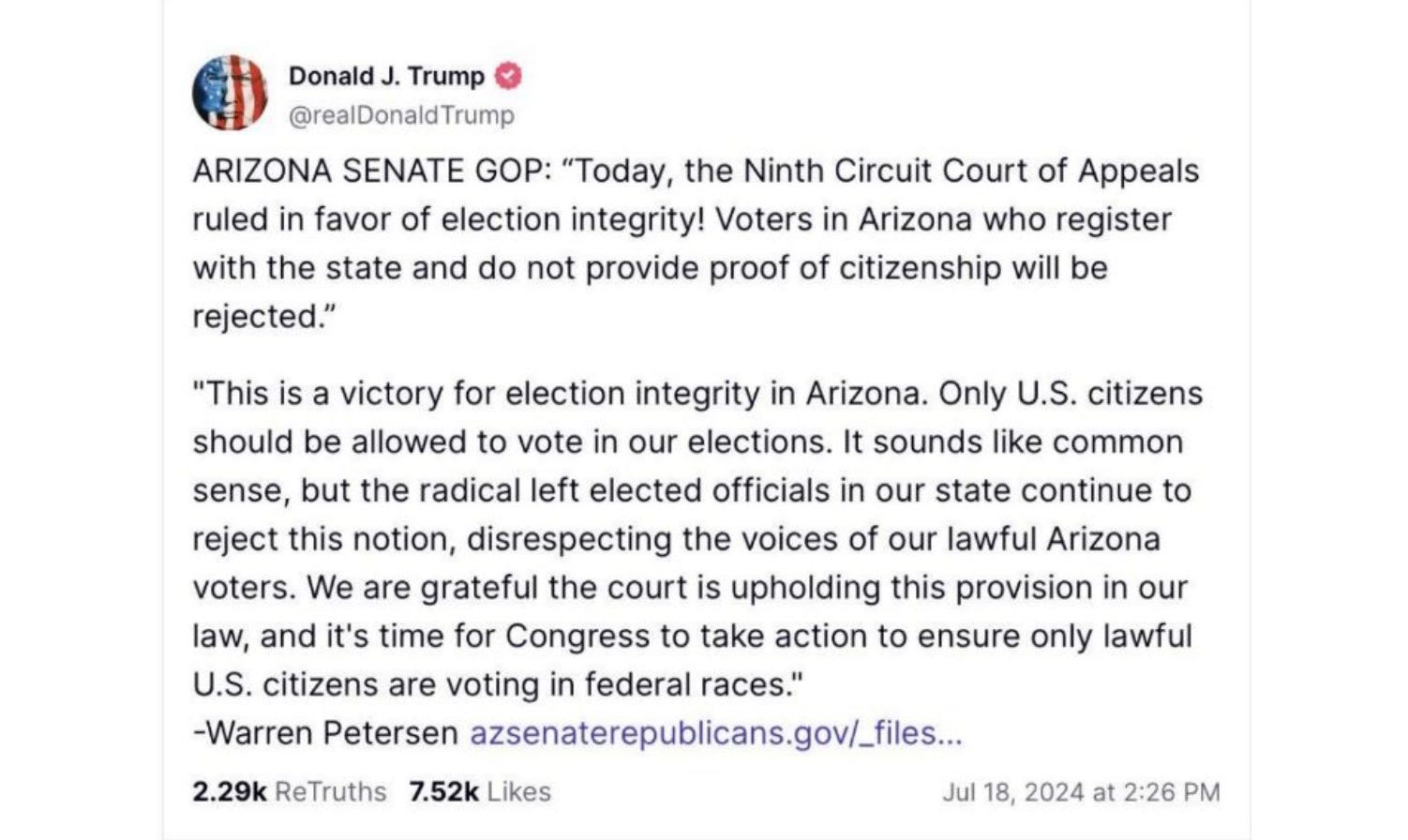The image size is (1408, 840).
Task: Click Donald J. Trump's profile avatar
Action: click(230, 93)
